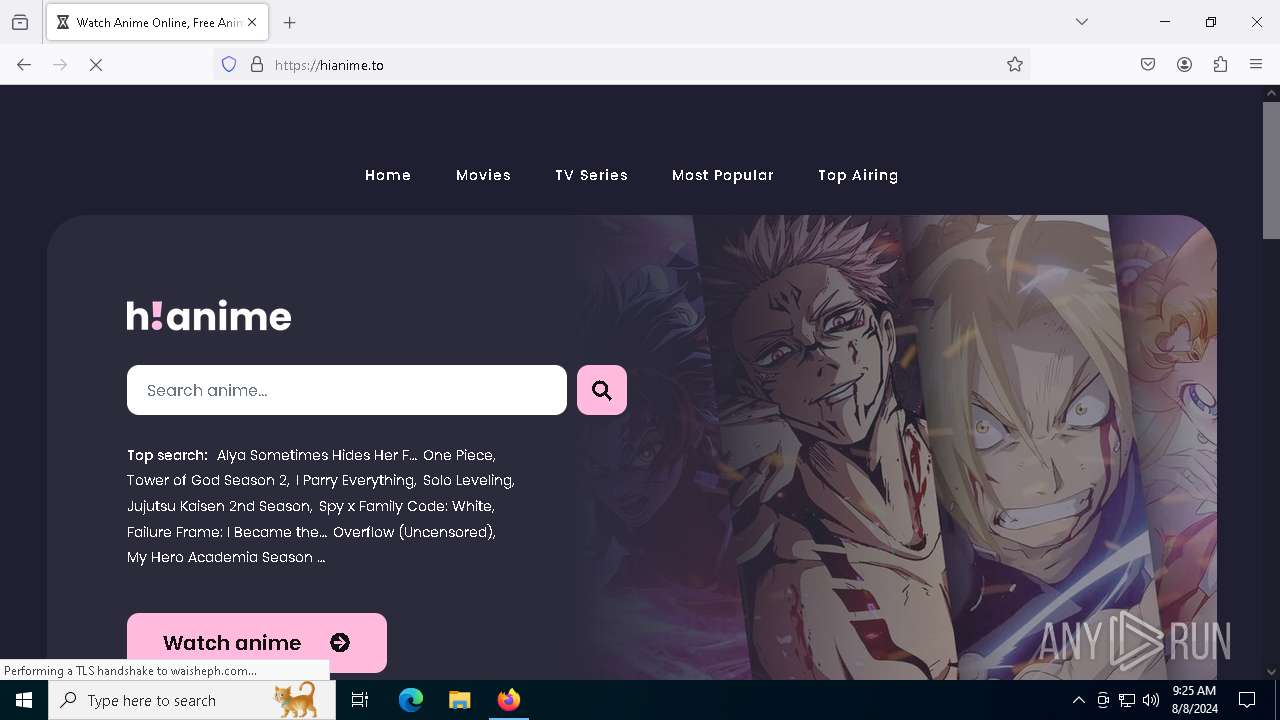Open the volume speaker tray icon
Viewport: 1280px width, 720px height.
1151,700
